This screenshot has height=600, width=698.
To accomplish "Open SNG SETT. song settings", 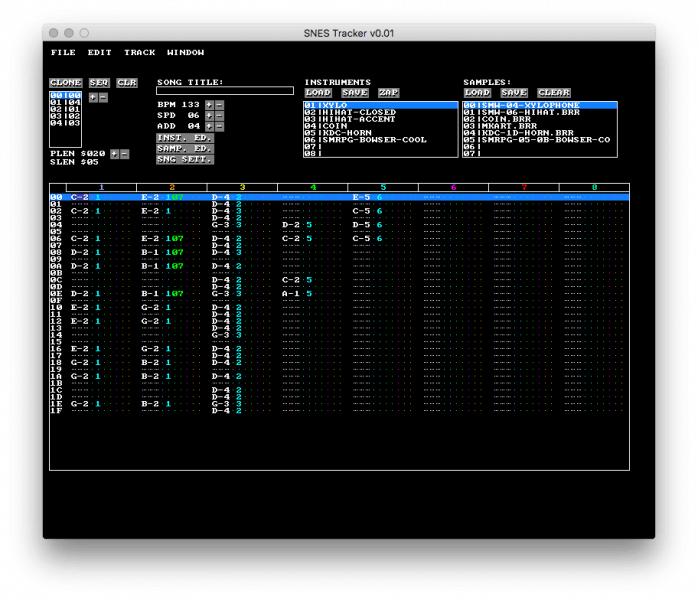I will click(x=185, y=159).
